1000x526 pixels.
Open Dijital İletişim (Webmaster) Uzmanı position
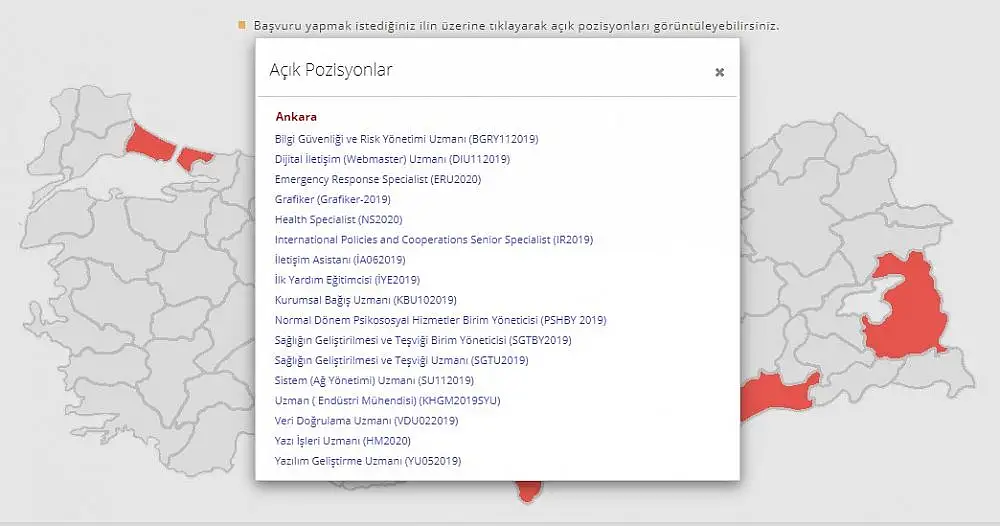click(392, 159)
